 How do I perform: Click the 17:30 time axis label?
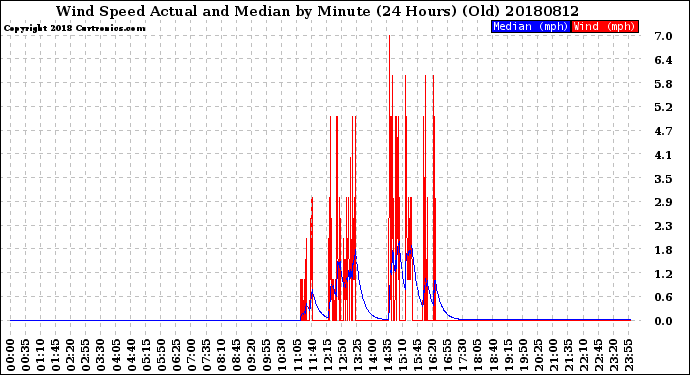pos(462,355)
